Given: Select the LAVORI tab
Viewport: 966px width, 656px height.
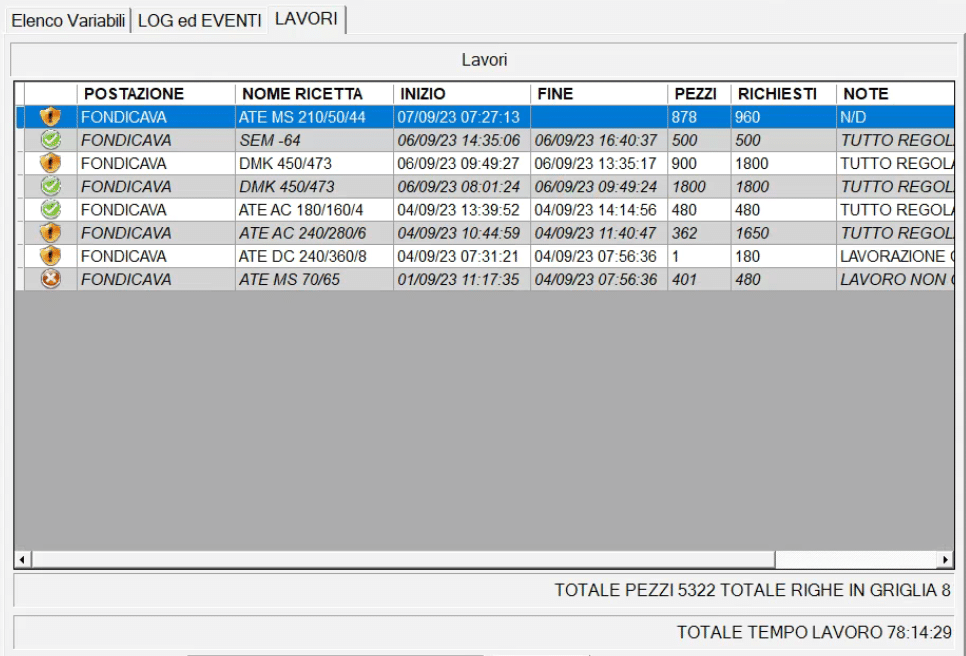Looking at the screenshot, I should [x=306, y=20].
